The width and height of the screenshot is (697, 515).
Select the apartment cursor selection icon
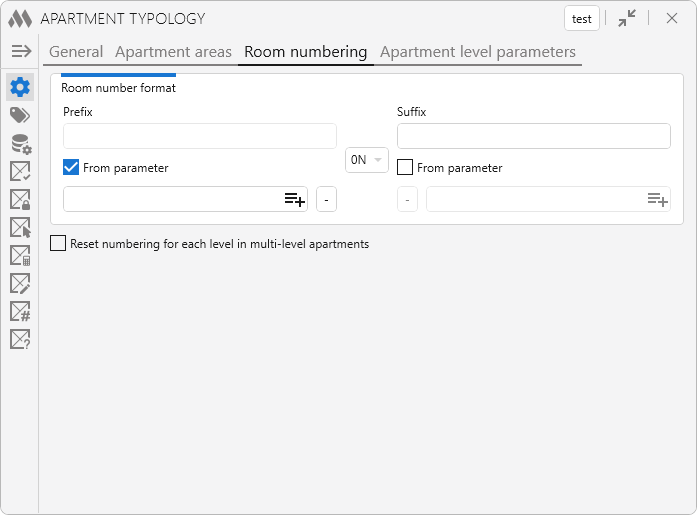pyautogui.click(x=20, y=227)
